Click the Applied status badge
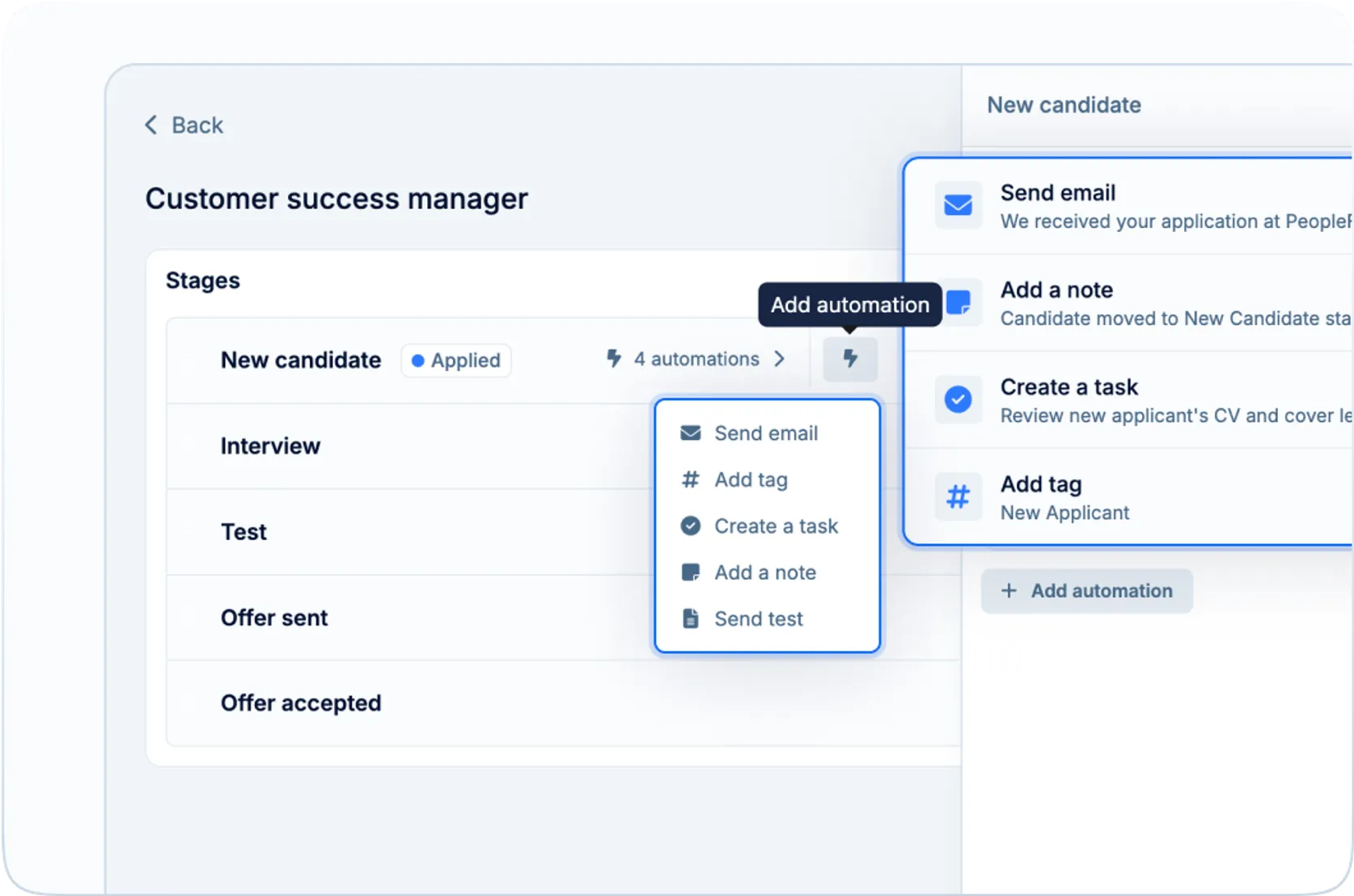Image resolution: width=1354 pixels, height=896 pixels. pyautogui.click(x=456, y=361)
